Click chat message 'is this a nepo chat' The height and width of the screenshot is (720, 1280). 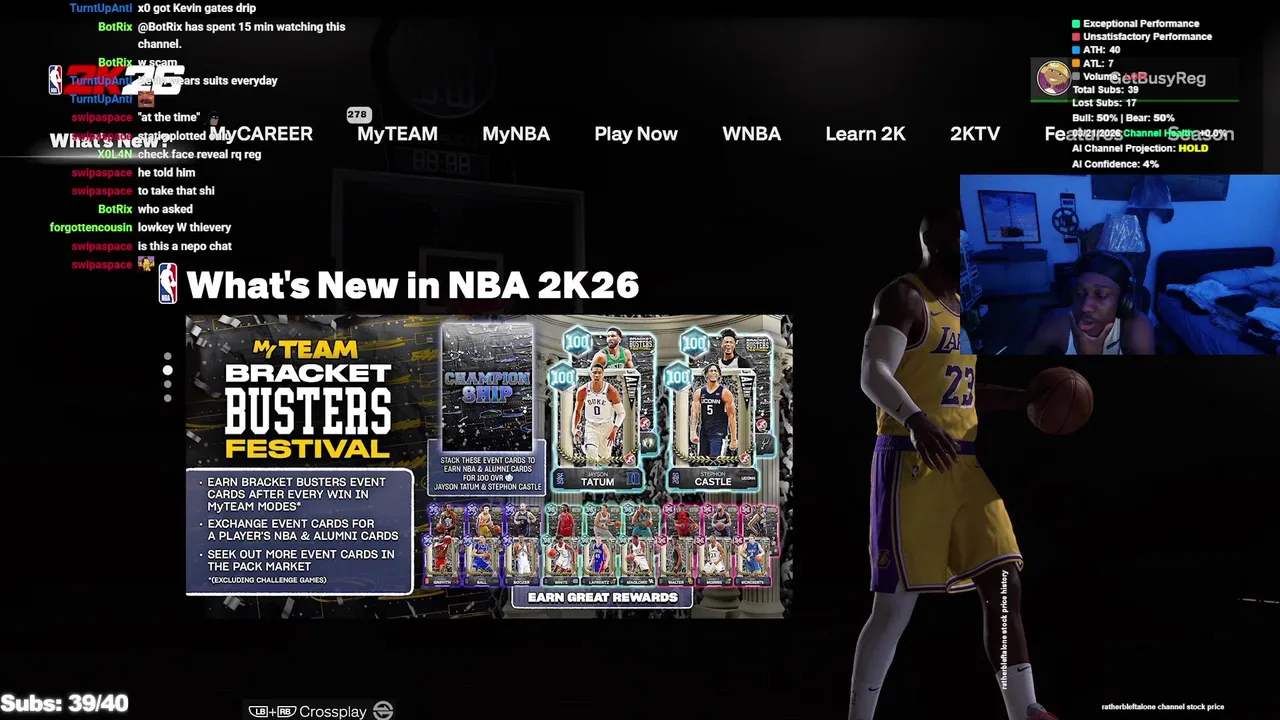click(184, 245)
